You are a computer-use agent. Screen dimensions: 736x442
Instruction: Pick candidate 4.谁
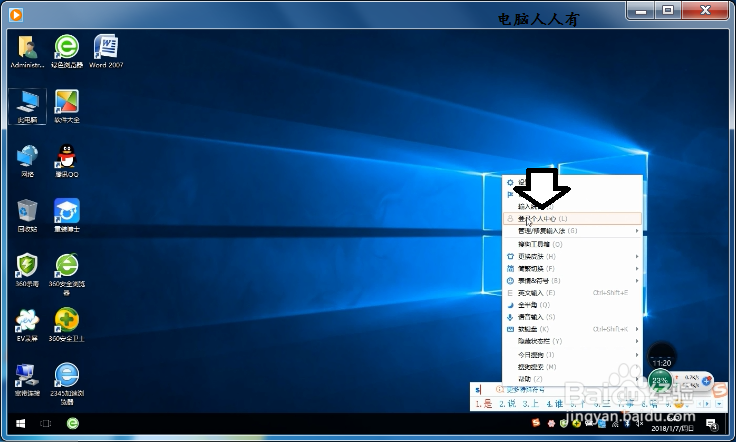click(x=554, y=404)
